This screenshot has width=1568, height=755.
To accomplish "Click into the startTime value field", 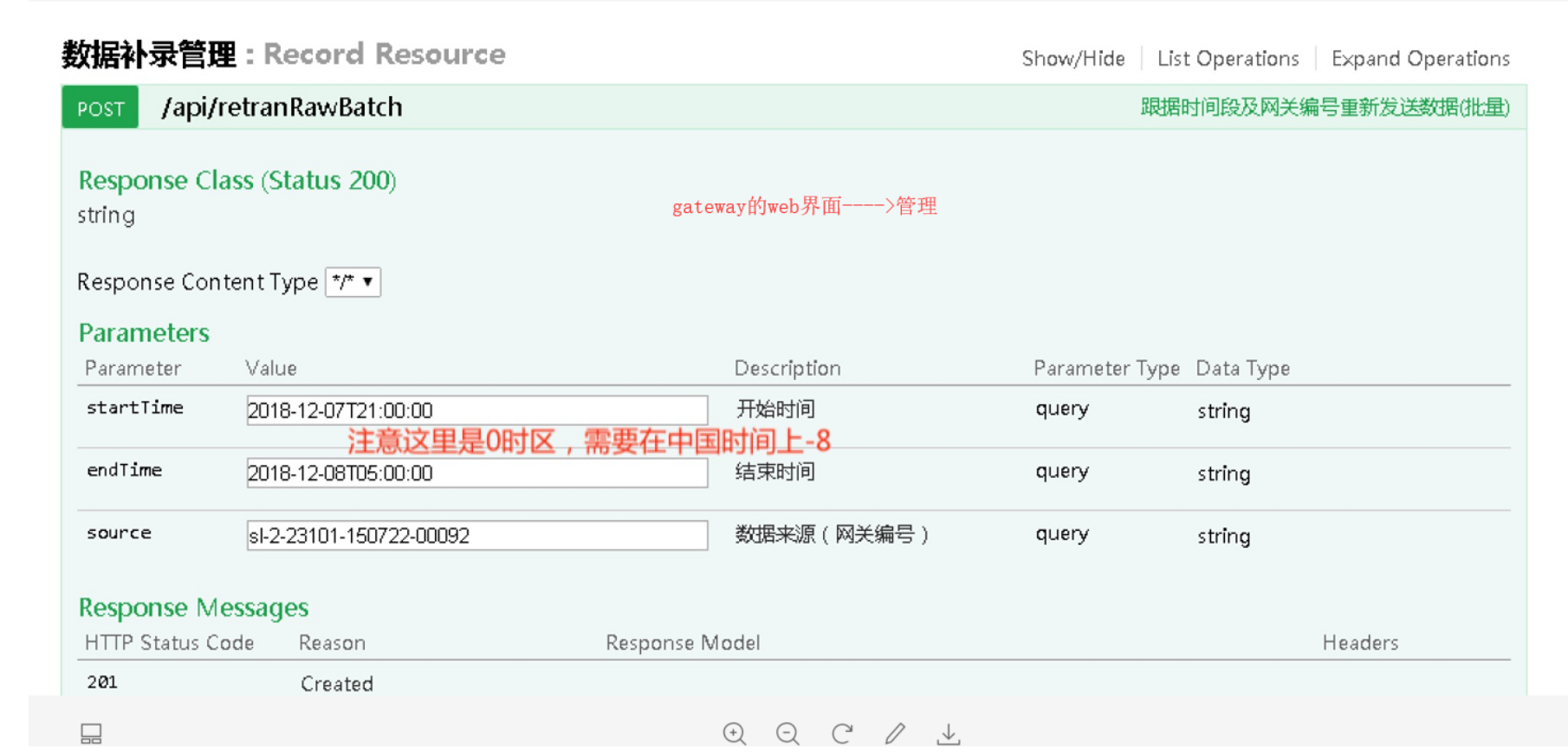I will (x=476, y=410).
